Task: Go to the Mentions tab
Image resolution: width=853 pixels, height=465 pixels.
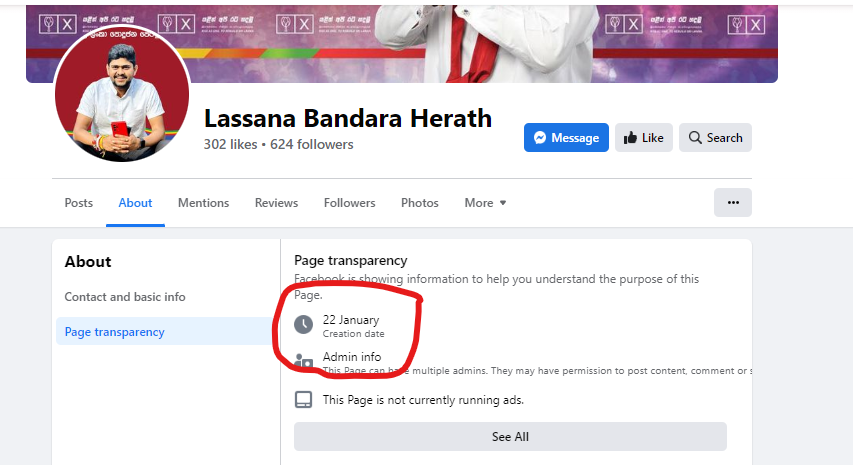Action: (203, 203)
